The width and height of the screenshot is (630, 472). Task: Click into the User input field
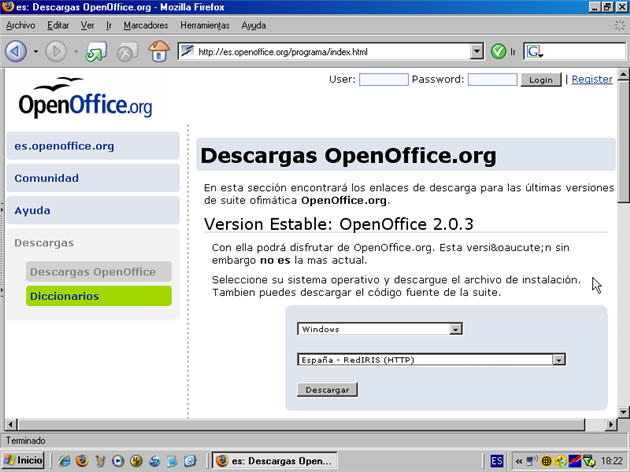(384, 79)
